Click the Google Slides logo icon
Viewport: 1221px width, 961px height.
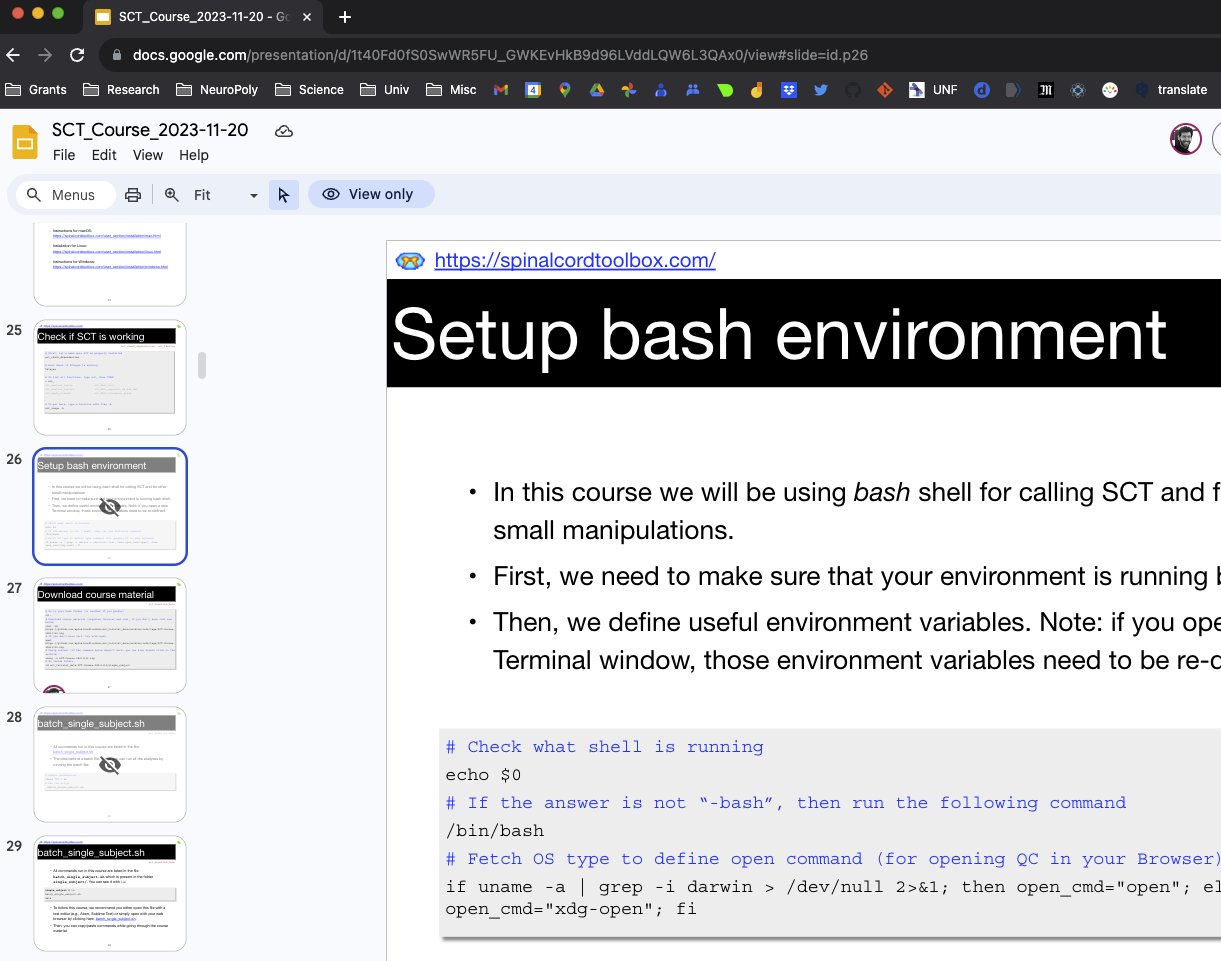pyautogui.click(x=25, y=141)
